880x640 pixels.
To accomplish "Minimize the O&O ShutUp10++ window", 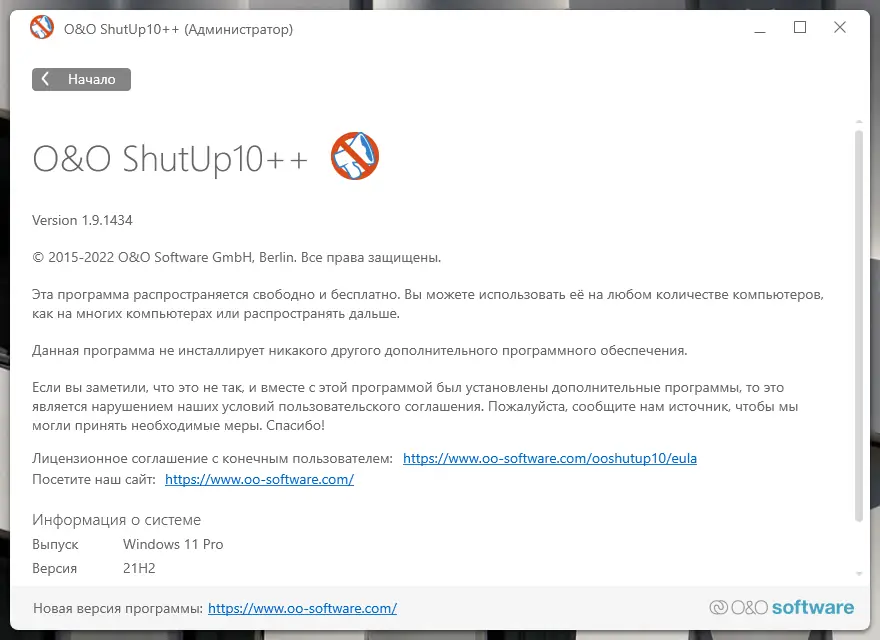I will pos(760,28).
